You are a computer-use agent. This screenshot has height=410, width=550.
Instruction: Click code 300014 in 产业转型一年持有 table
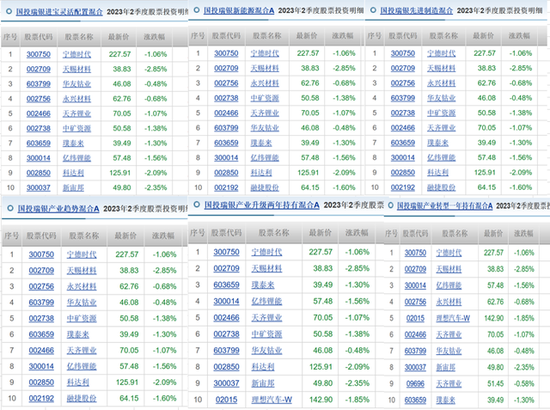click(x=415, y=285)
